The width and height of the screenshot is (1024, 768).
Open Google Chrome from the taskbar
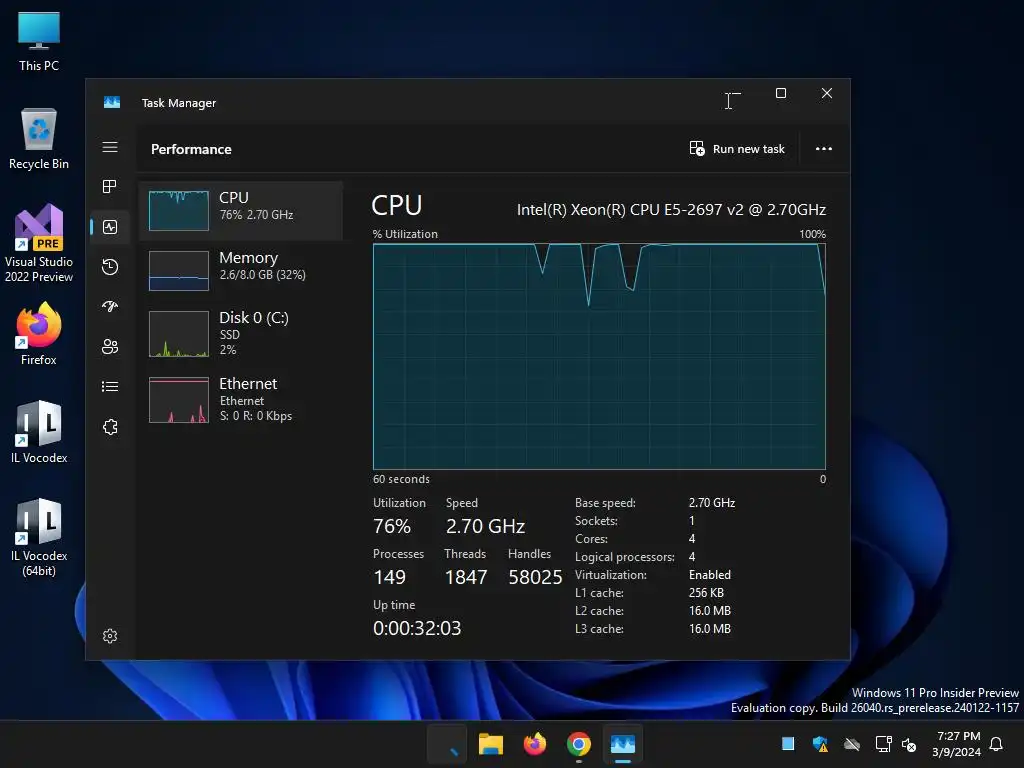click(x=579, y=744)
